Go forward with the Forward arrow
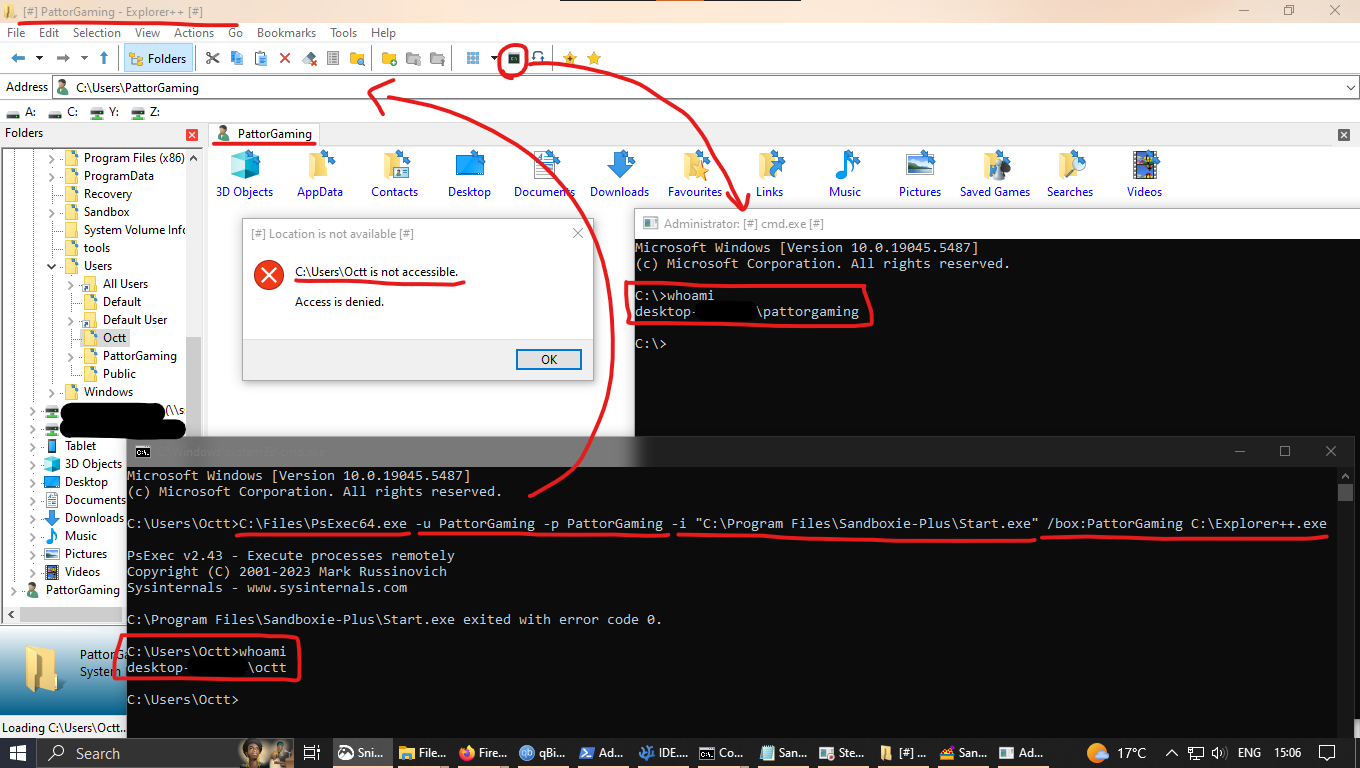The height and width of the screenshot is (768, 1360). pyautogui.click(x=62, y=59)
